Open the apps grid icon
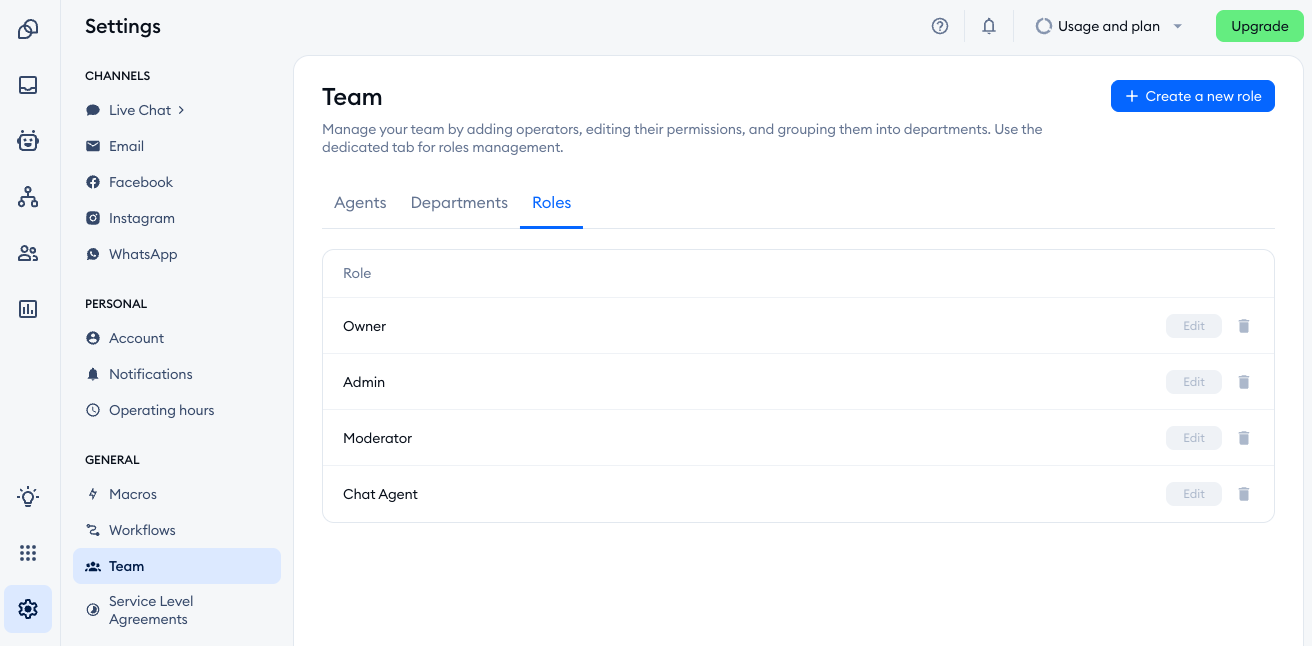Image resolution: width=1312 pixels, height=646 pixels. pos(28,553)
